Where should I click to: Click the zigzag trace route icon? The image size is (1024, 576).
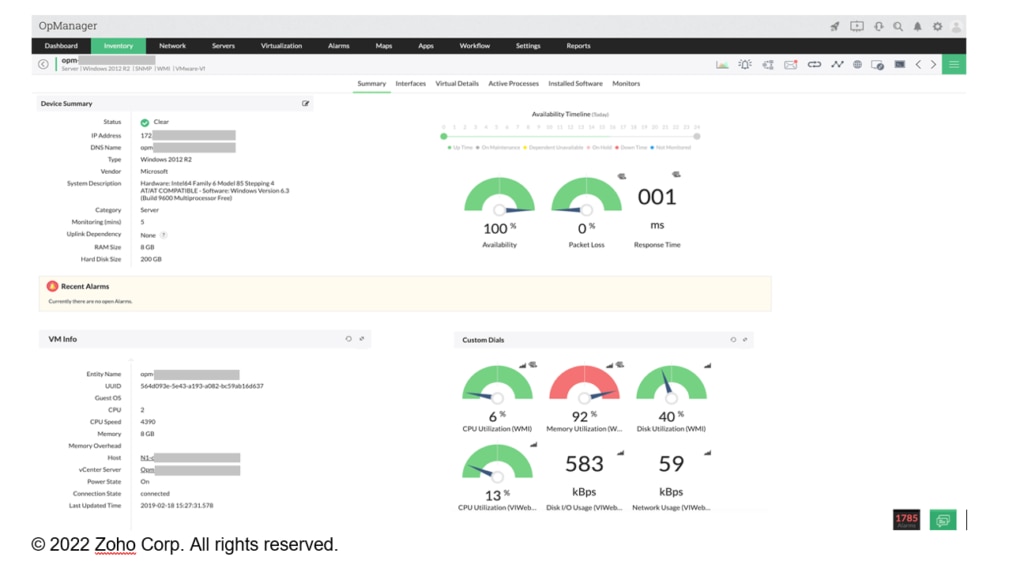click(837, 65)
